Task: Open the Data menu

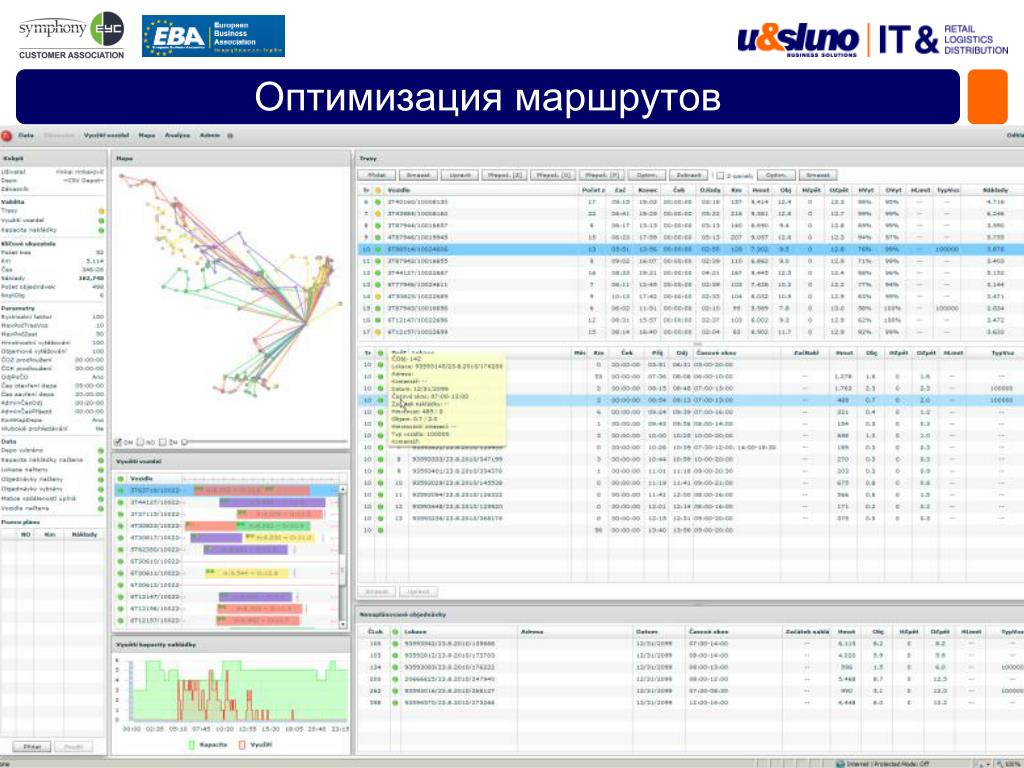Action: [x=26, y=135]
